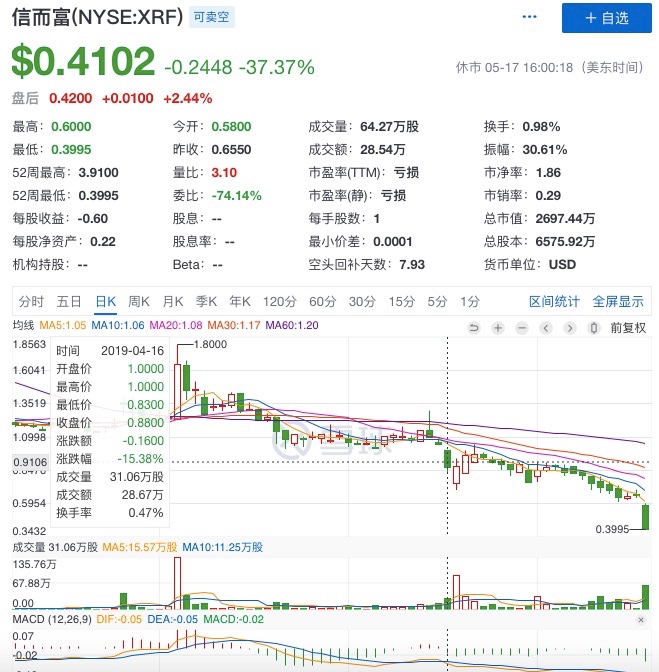Click the 涨跌幅 -15.38% tooltip row
This screenshot has height=672, width=659.
click(x=110, y=459)
